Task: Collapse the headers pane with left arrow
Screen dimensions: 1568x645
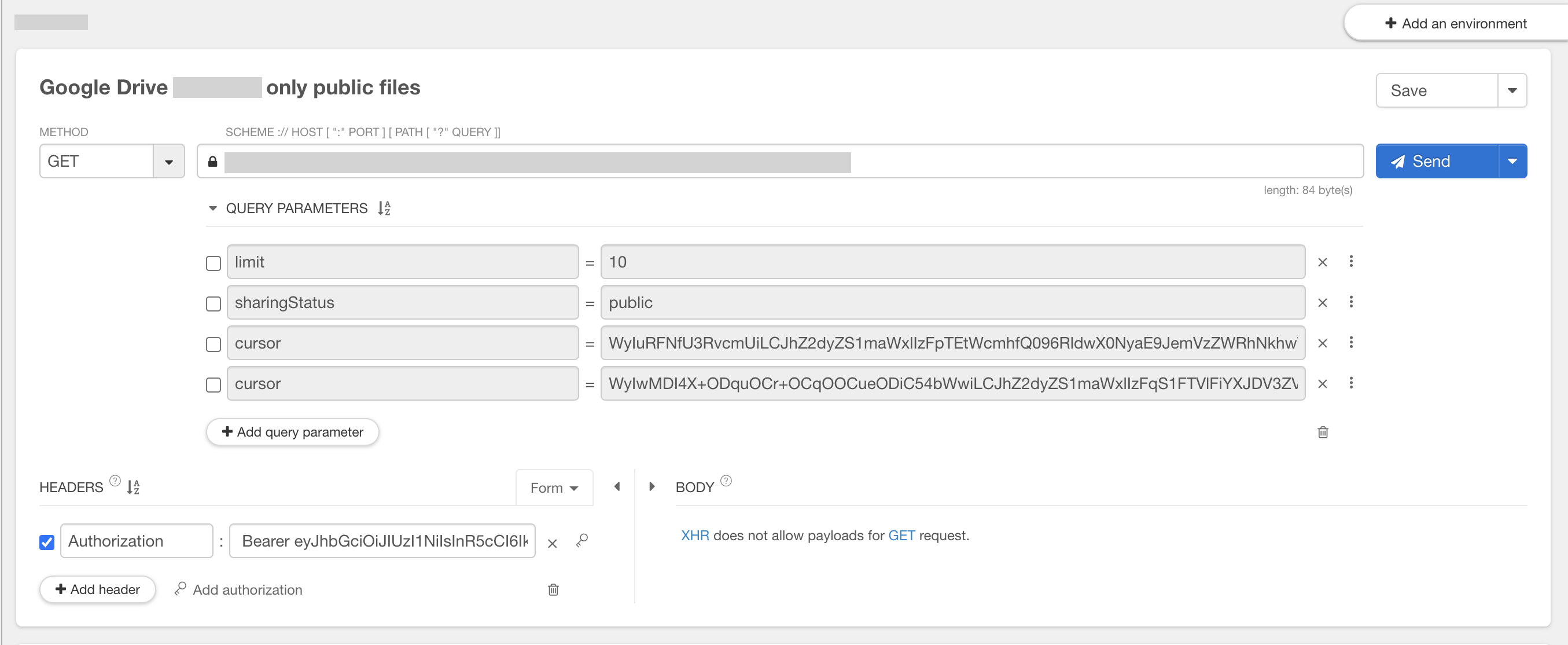Action: pos(617,486)
